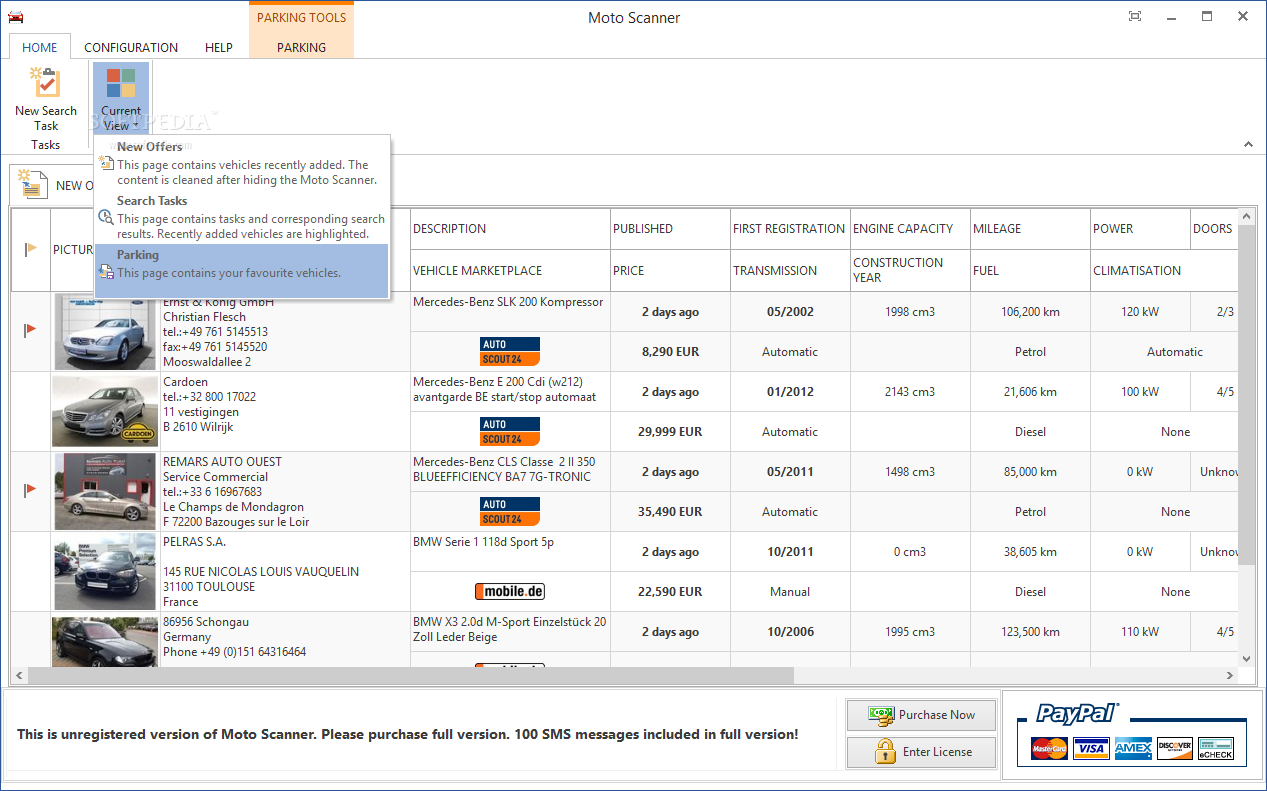Click the PayPal logo
The height and width of the screenshot is (791, 1267).
(x=1076, y=713)
